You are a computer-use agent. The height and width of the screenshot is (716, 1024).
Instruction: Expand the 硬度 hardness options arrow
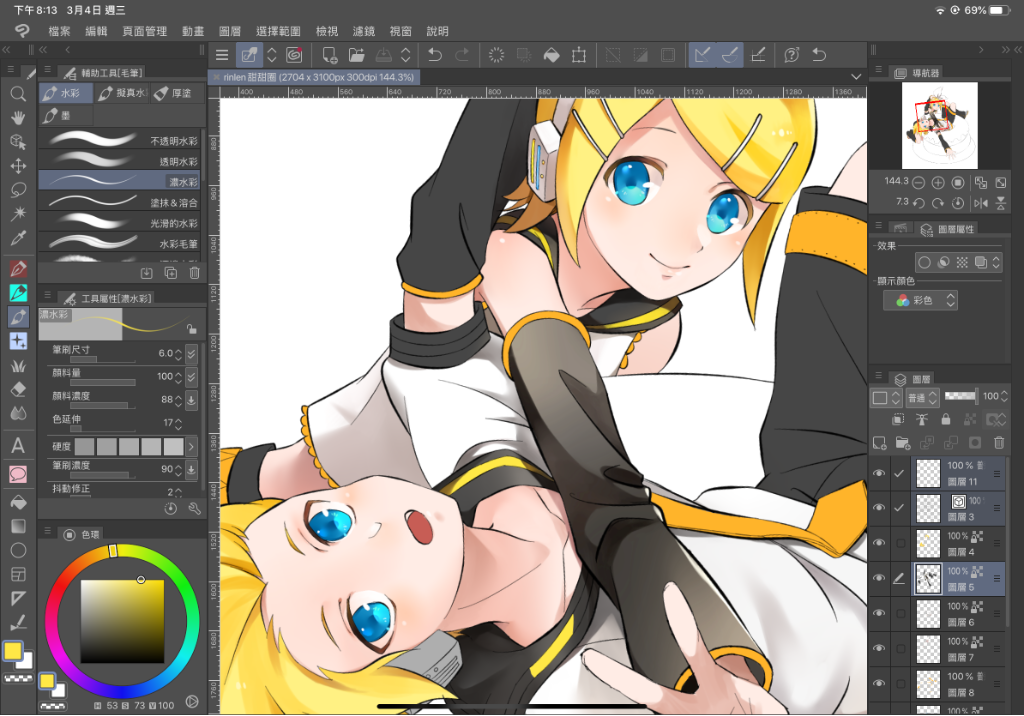pos(191,447)
